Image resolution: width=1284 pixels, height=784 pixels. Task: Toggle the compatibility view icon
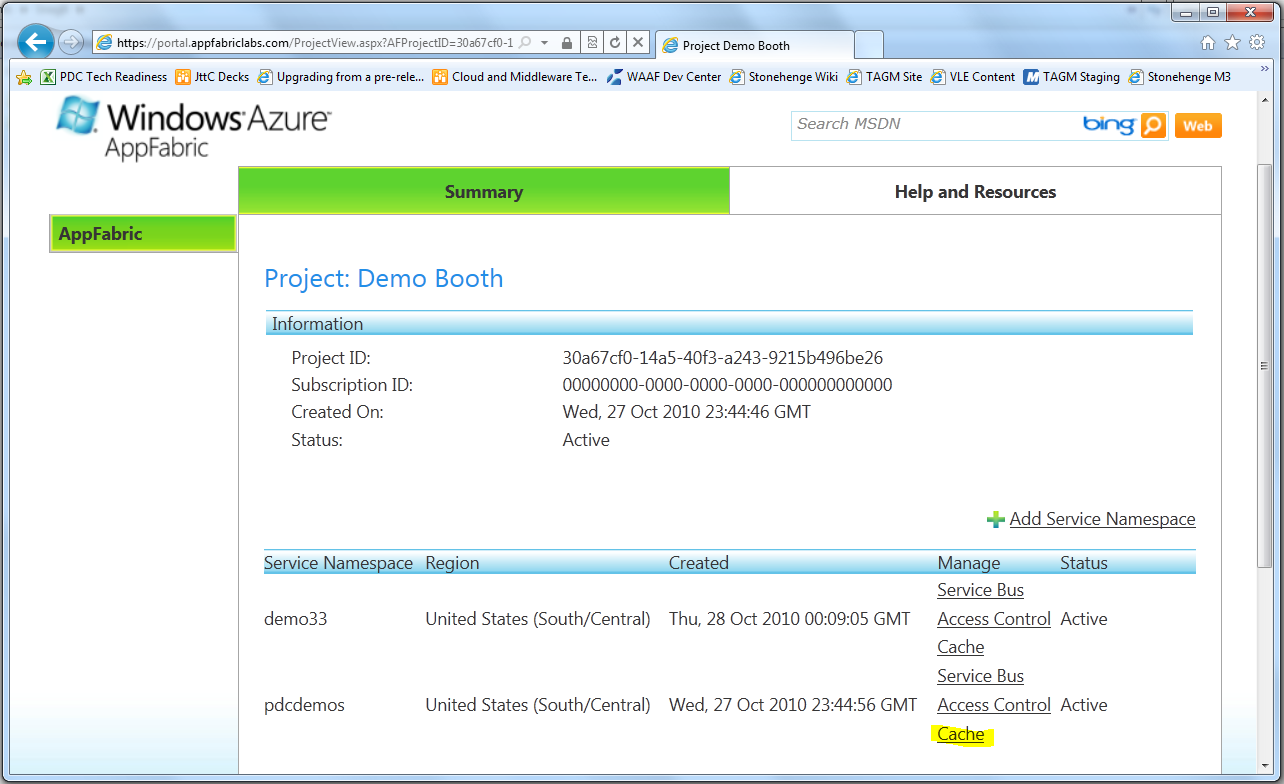(x=592, y=43)
